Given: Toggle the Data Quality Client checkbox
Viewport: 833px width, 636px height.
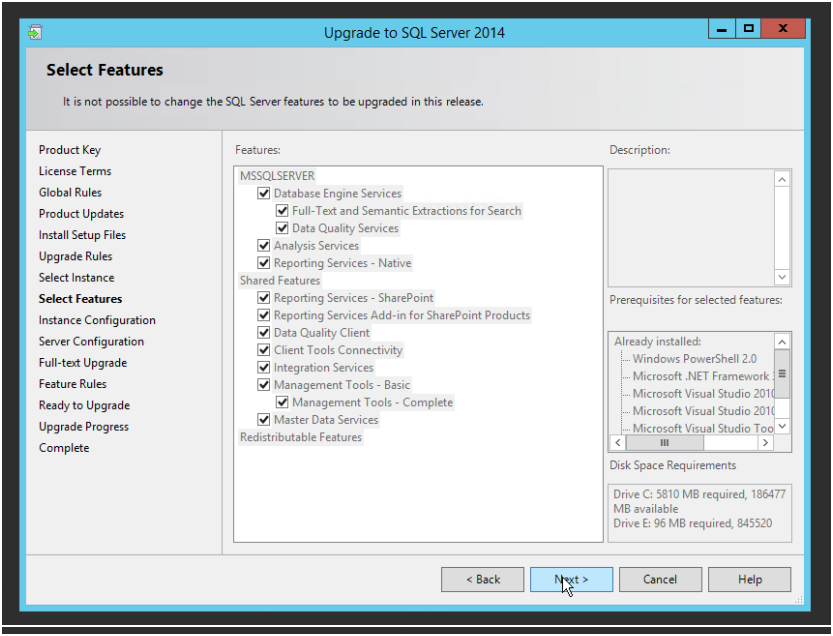Looking at the screenshot, I should coord(264,333).
